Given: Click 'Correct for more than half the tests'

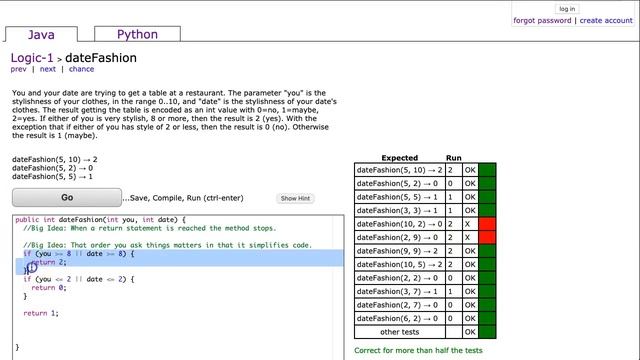Looking at the screenshot, I should coord(418,350).
